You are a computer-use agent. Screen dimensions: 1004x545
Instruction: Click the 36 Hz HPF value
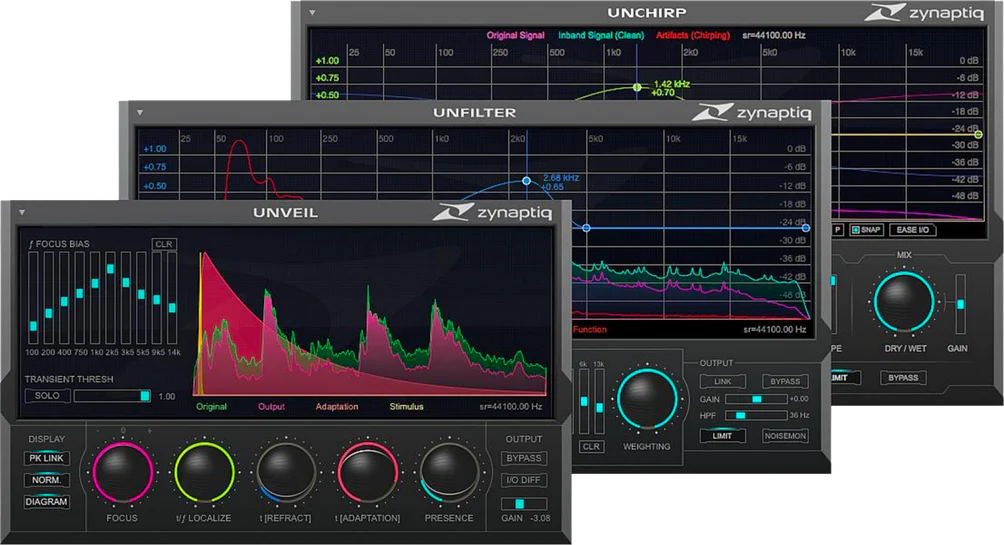(799, 416)
